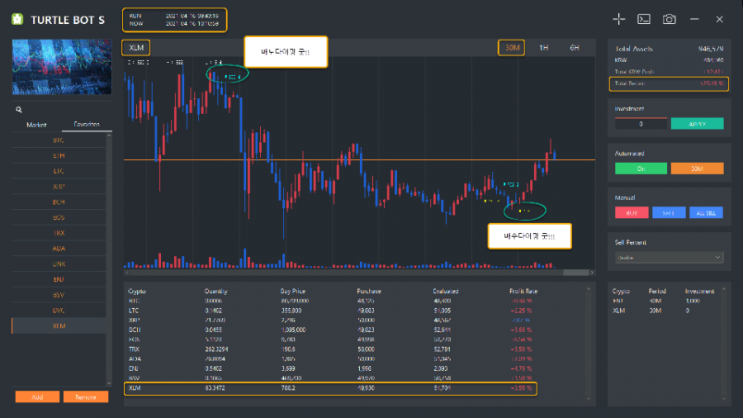
Task: Click LTC buy price 355,000
Action: 291,310
